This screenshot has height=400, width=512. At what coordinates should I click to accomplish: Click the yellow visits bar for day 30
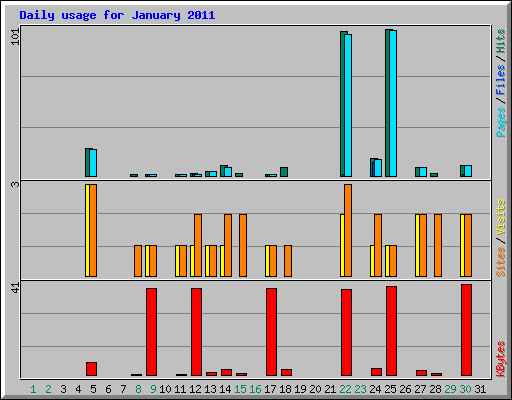click(463, 245)
